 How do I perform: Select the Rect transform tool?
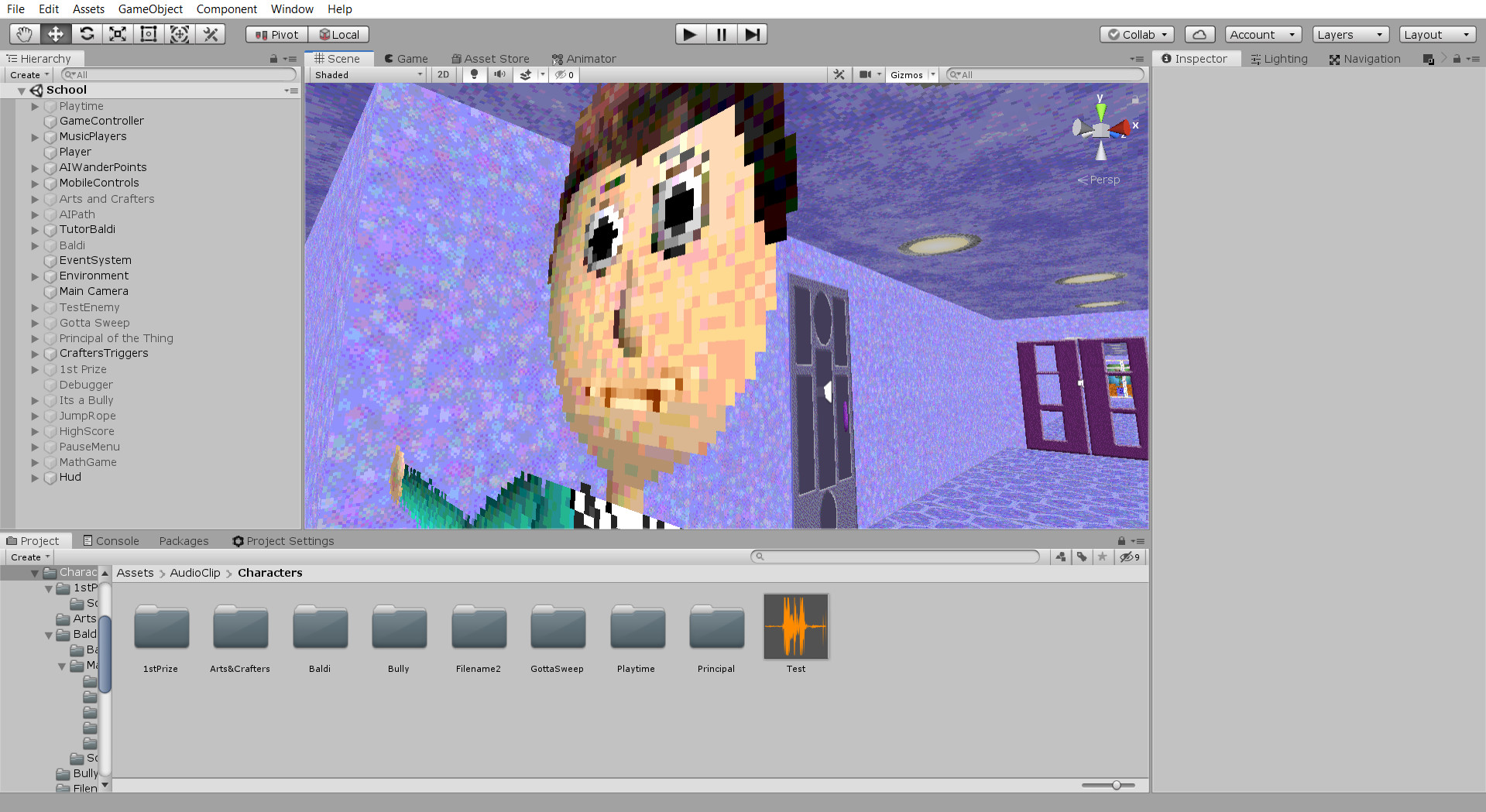click(x=148, y=34)
